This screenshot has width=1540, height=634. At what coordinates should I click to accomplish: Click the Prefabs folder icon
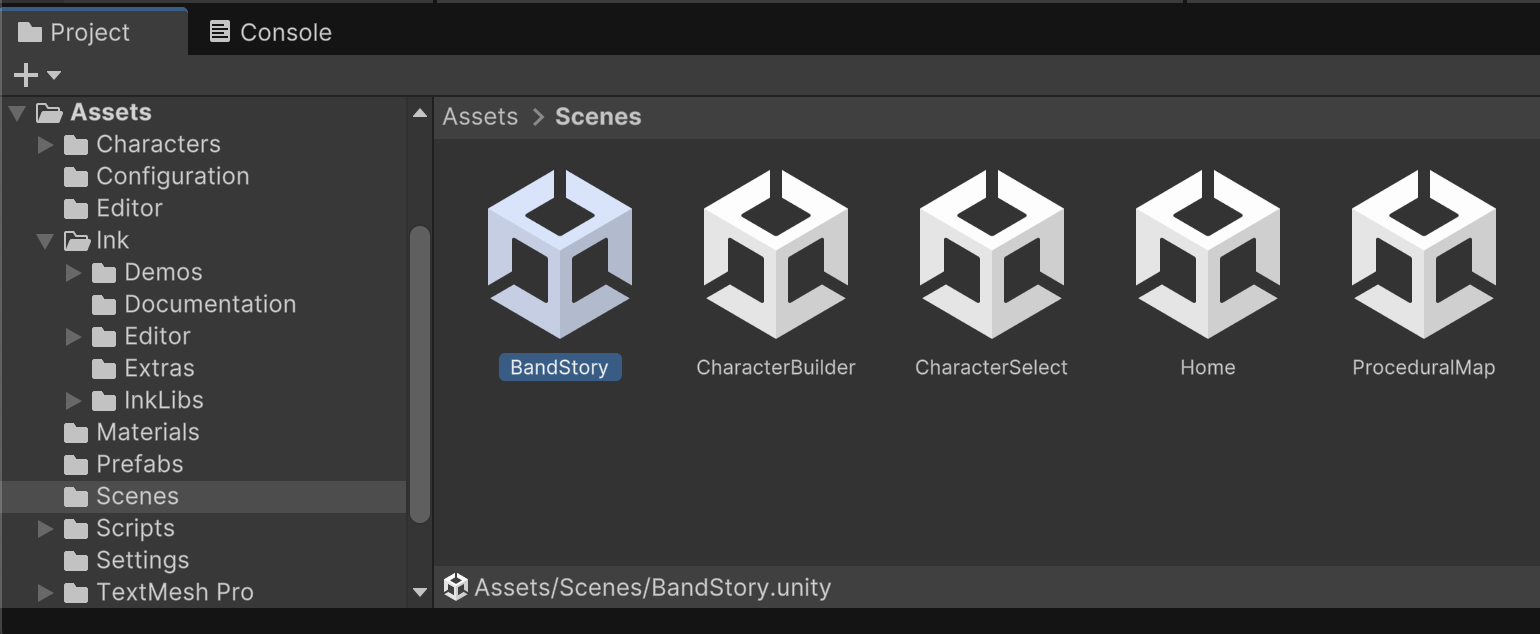tap(76, 465)
